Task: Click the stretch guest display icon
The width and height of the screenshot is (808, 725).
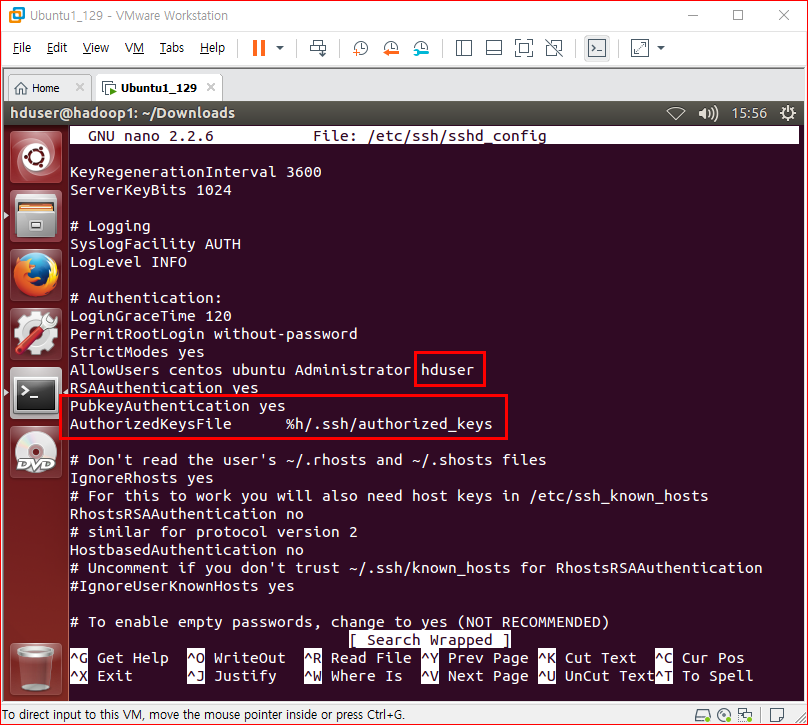Action: [639, 48]
